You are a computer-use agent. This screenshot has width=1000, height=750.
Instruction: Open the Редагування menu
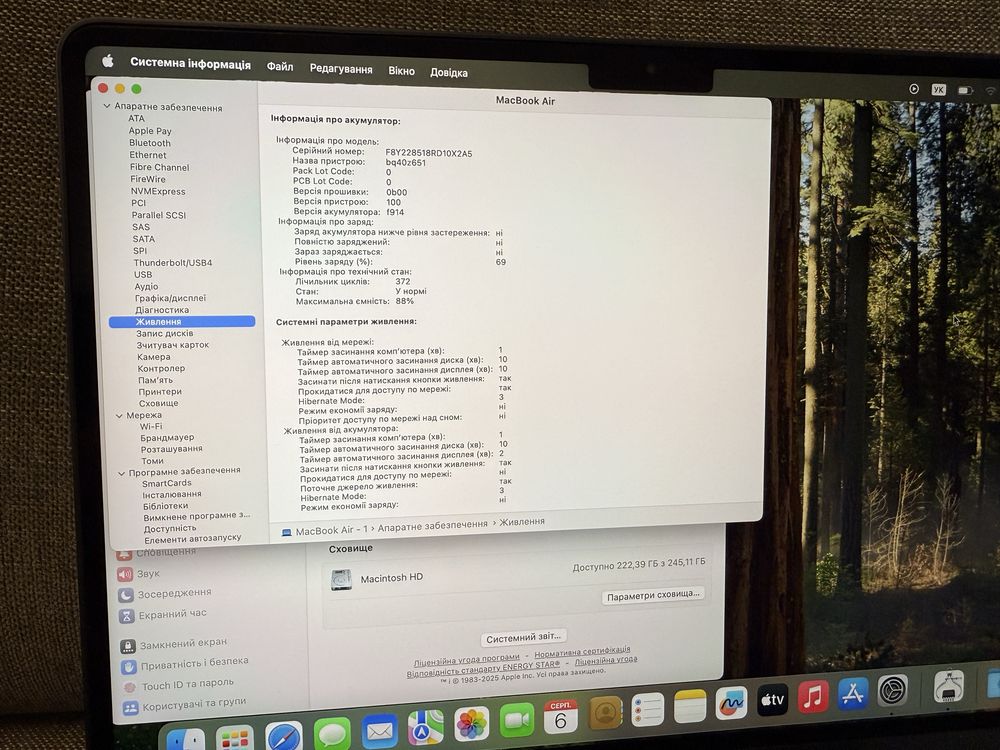coord(341,69)
